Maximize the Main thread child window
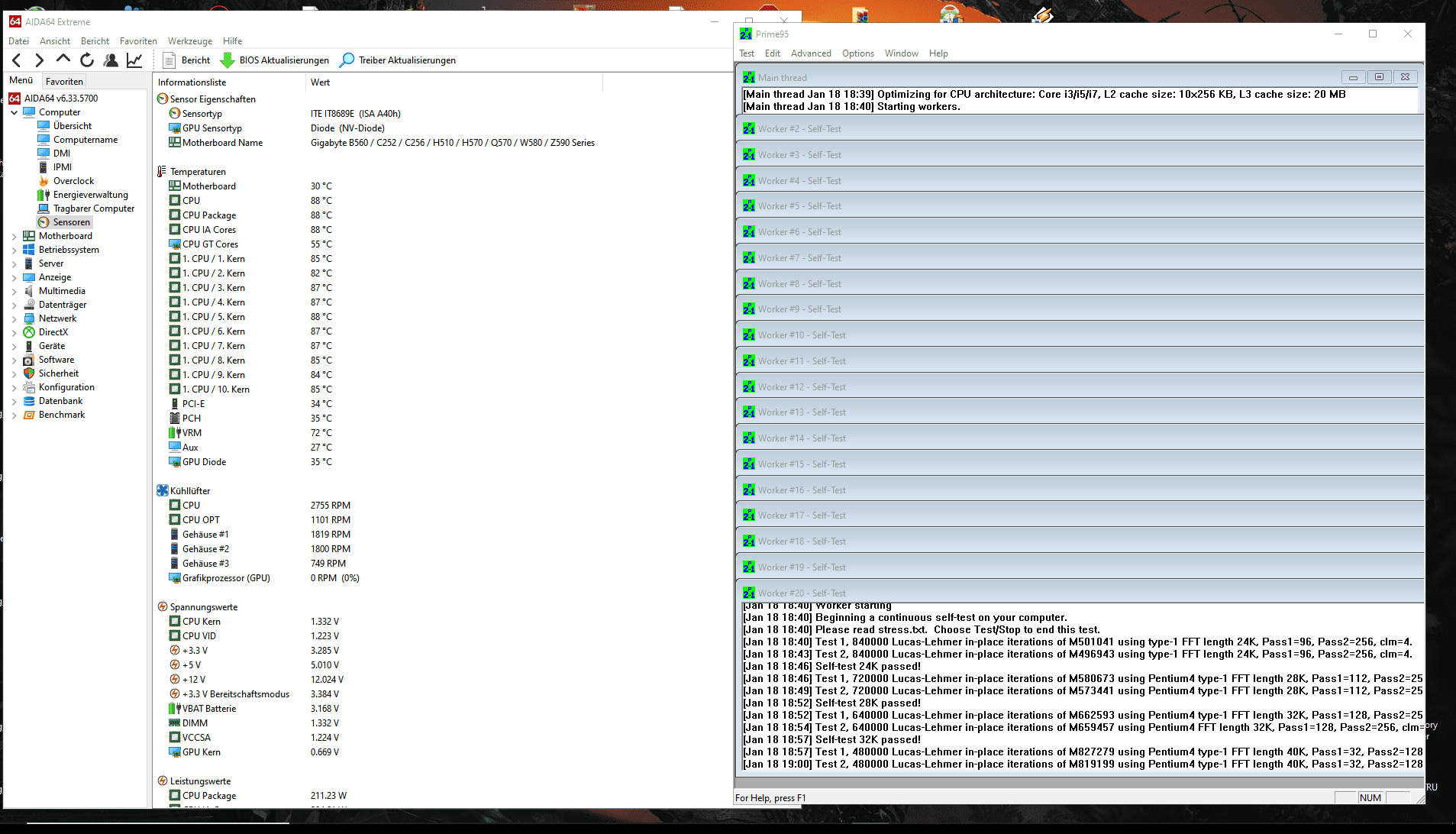Screen dimensions: 1456x834 (1379, 77)
